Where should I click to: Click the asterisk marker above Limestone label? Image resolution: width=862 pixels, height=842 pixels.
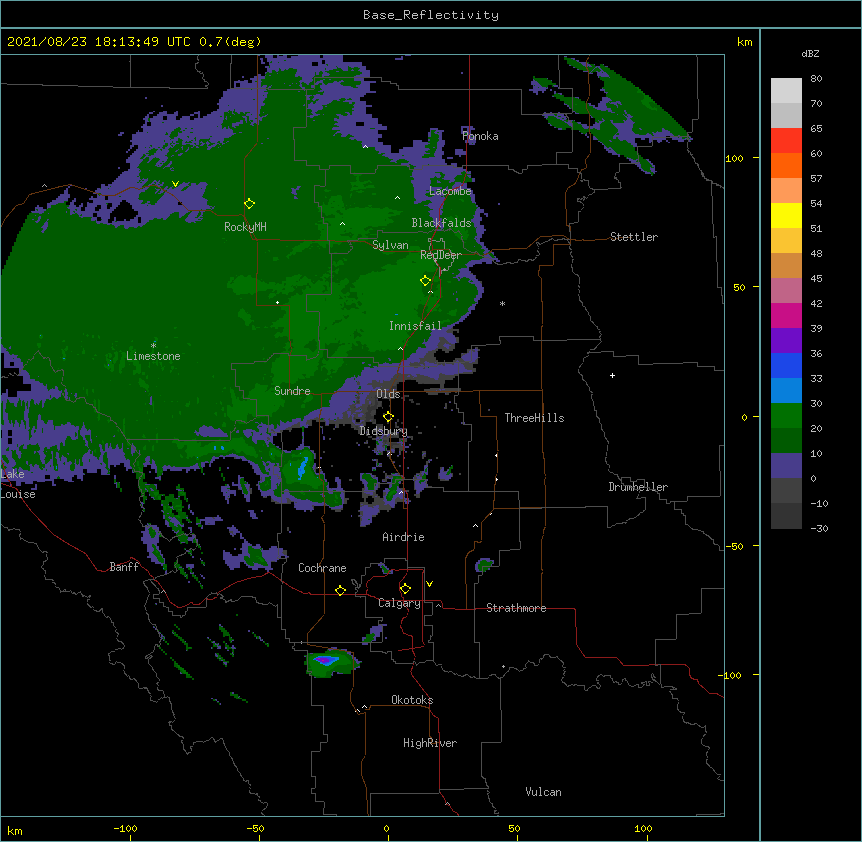pyautogui.click(x=153, y=345)
